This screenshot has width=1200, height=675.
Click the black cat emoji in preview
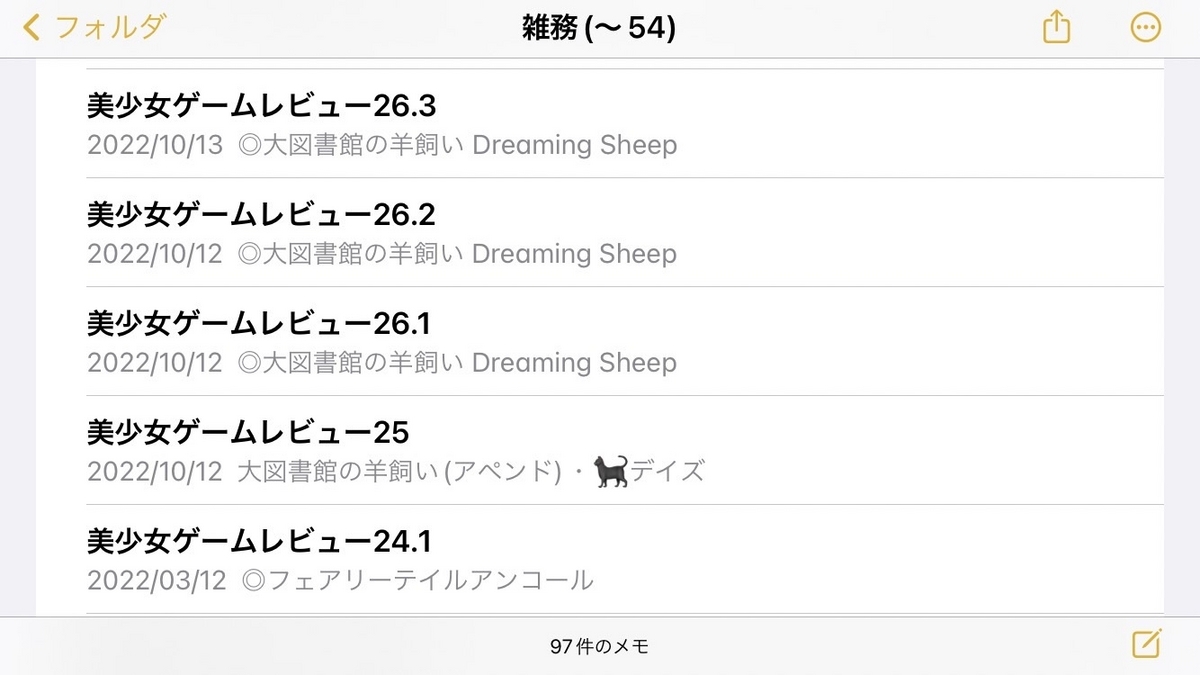tap(612, 471)
